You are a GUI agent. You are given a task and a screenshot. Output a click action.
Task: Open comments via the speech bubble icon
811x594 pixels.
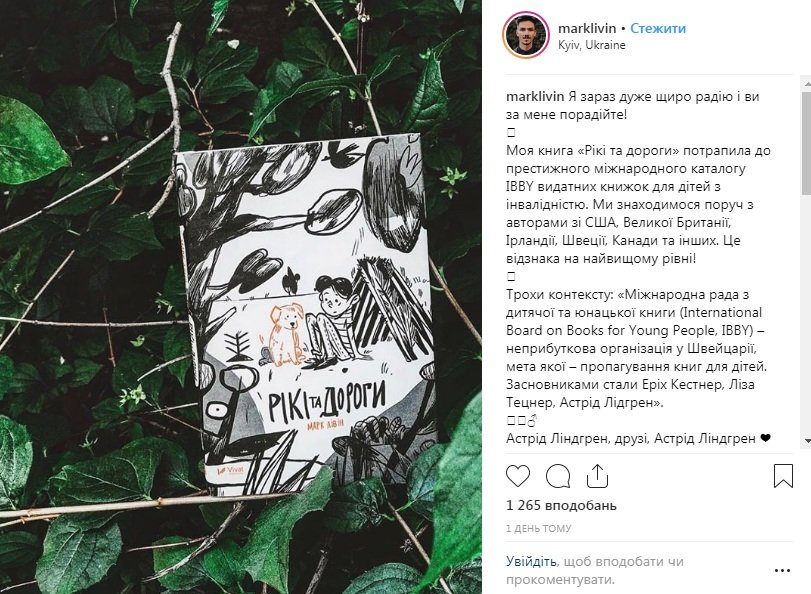point(558,476)
